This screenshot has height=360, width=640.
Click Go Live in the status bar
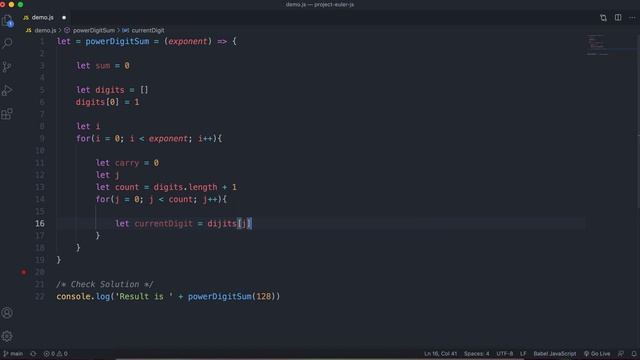click(x=597, y=353)
